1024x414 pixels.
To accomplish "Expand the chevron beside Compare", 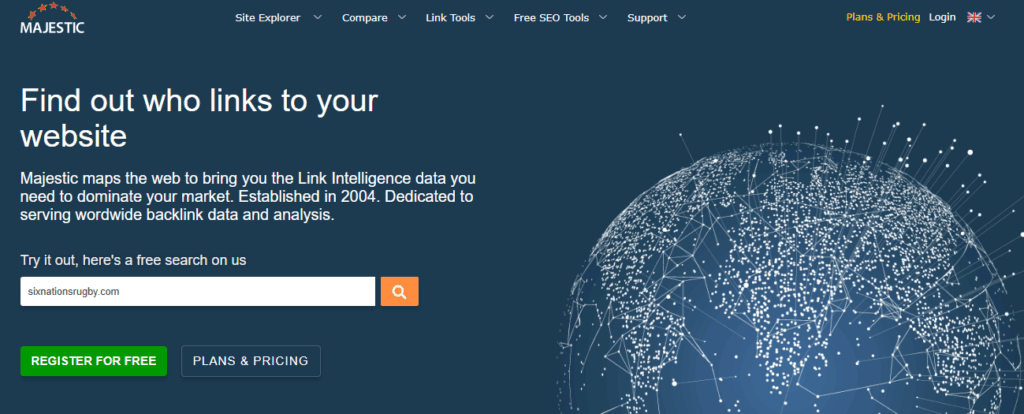I will tap(402, 18).
